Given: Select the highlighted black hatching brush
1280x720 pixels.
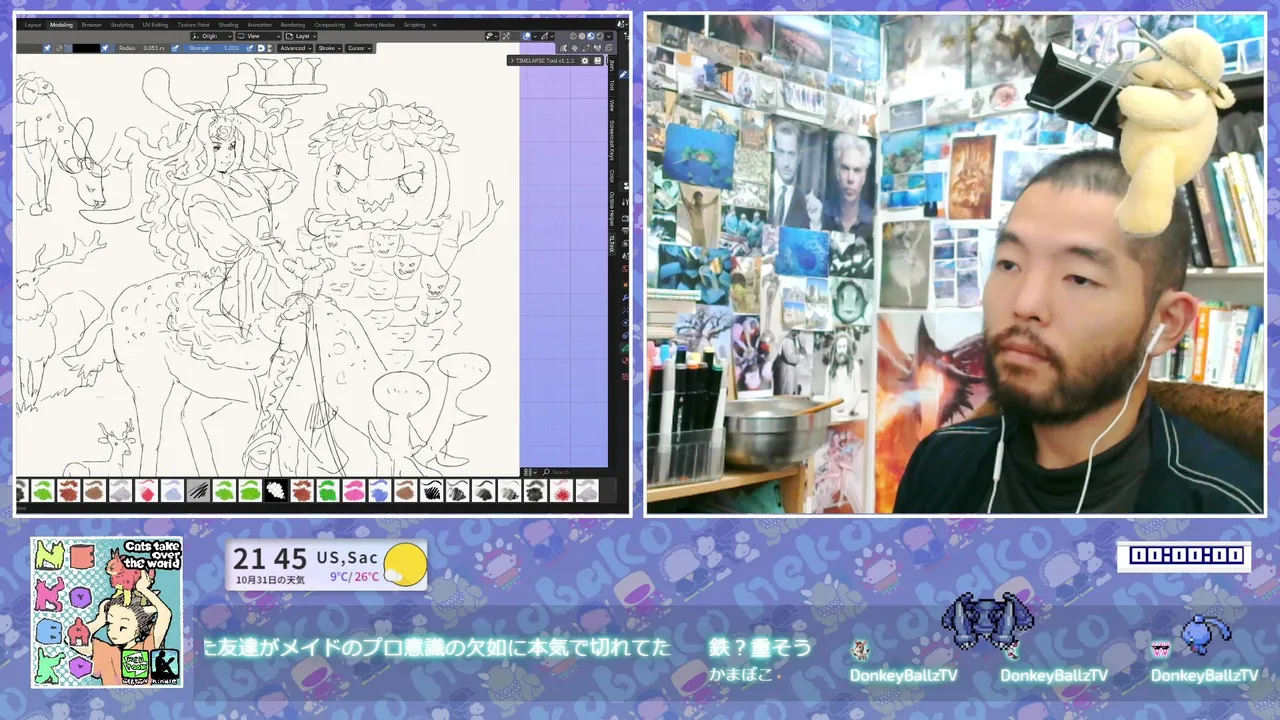Looking at the screenshot, I should (198, 490).
